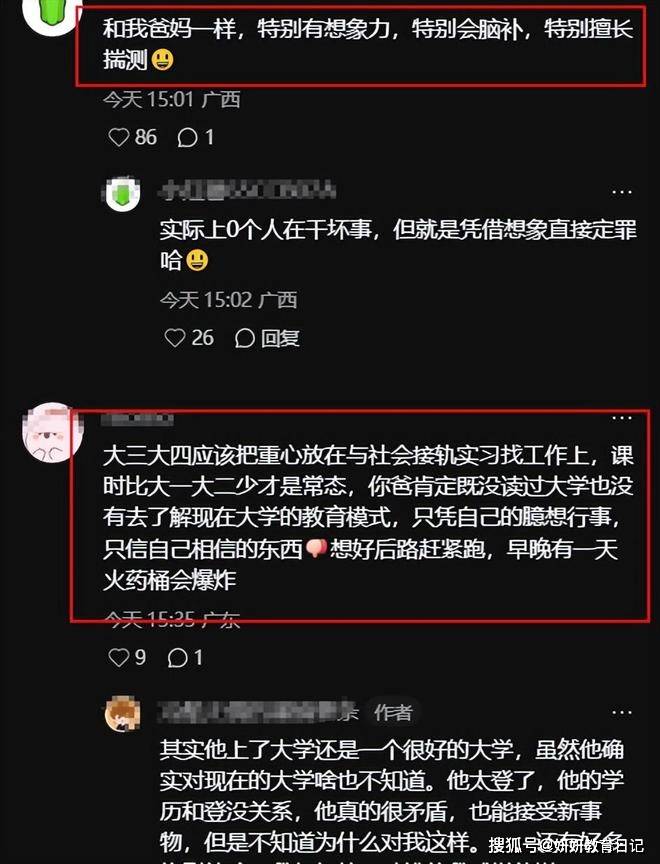Tap the 回复 reply button
Viewport: 660px width, 864px height.
[x=267, y=338]
